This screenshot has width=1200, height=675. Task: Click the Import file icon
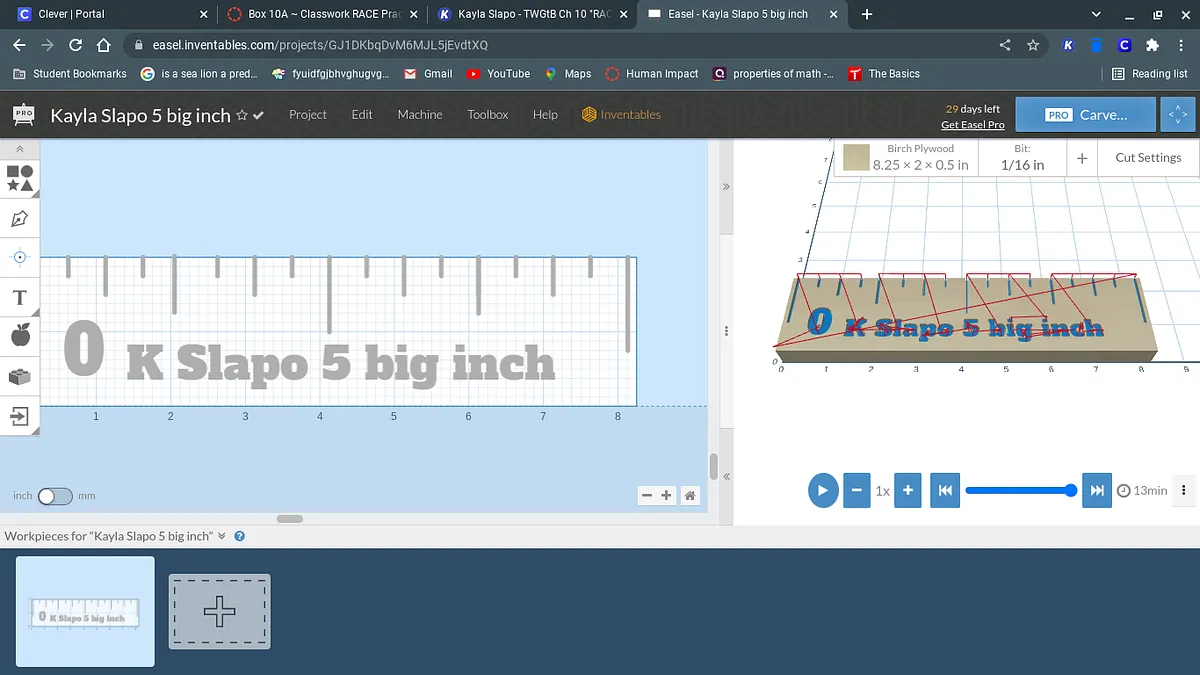[x=20, y=415]
